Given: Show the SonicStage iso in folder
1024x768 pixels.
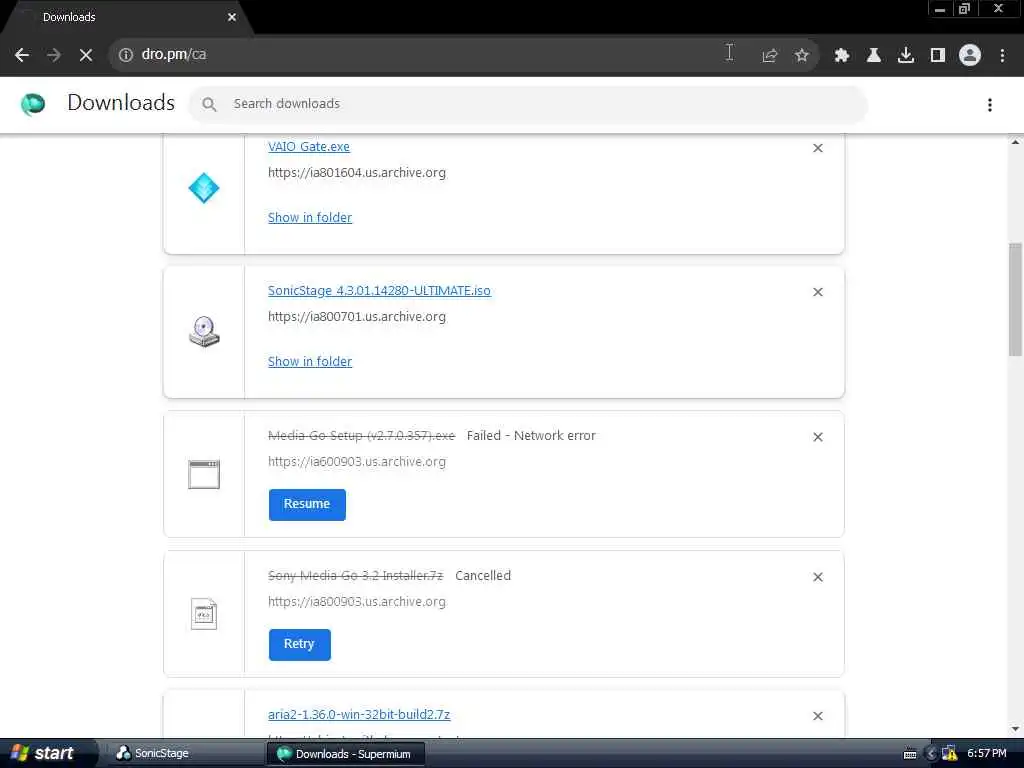Looking at the screenshot, I should (x=310, y=361).
